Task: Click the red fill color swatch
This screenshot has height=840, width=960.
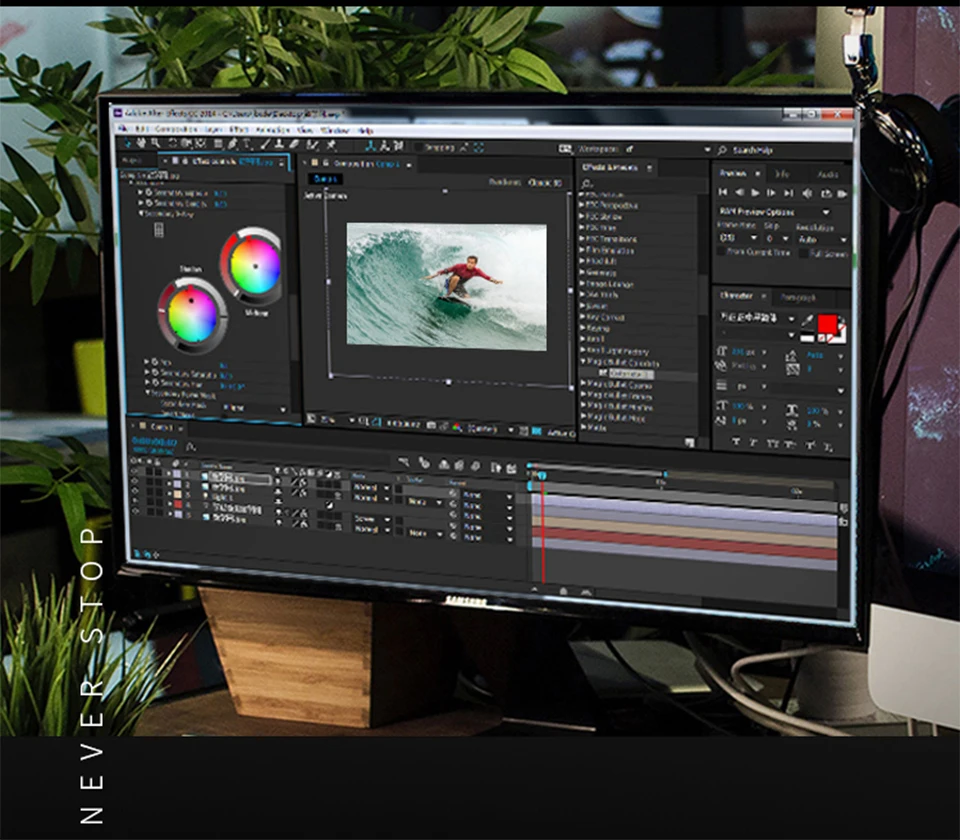Action: [x=827, y=324]
